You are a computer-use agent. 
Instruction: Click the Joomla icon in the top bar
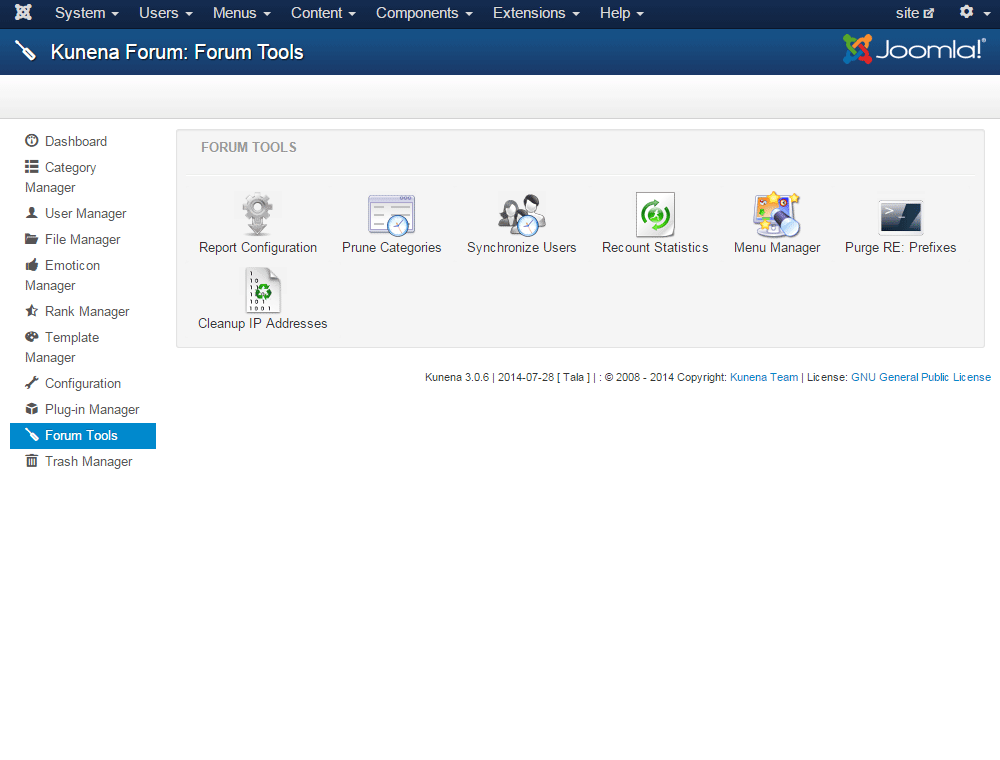coord(24,13)
